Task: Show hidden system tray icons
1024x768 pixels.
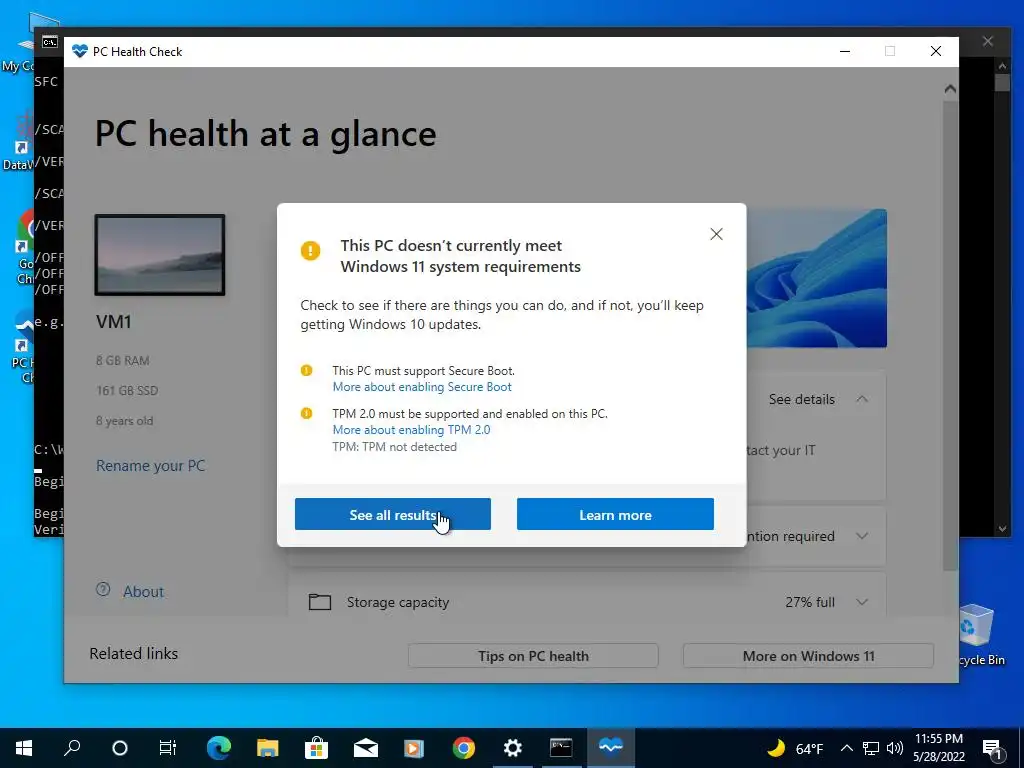Action: coord(846,748)
